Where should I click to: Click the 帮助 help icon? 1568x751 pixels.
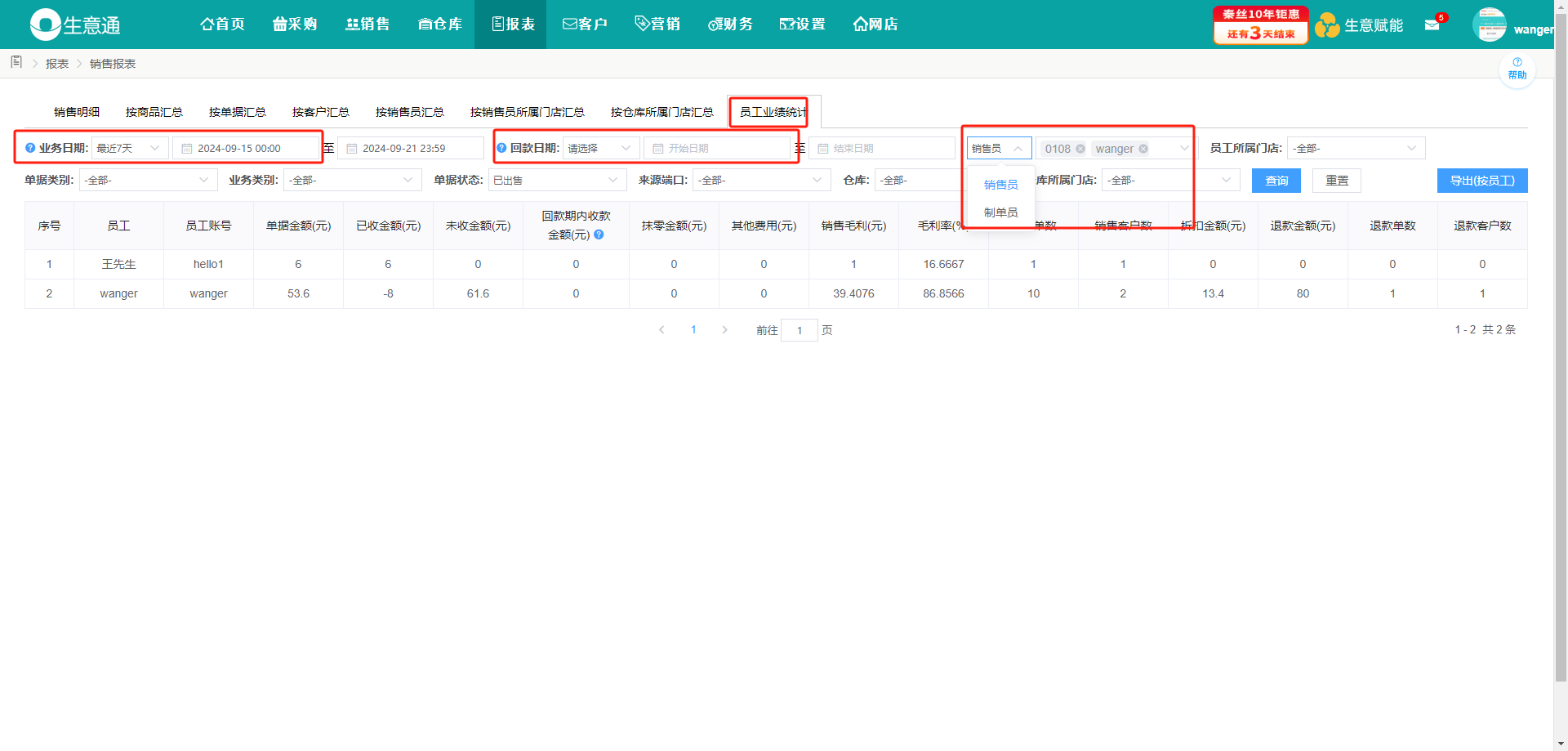(1517, 69)
